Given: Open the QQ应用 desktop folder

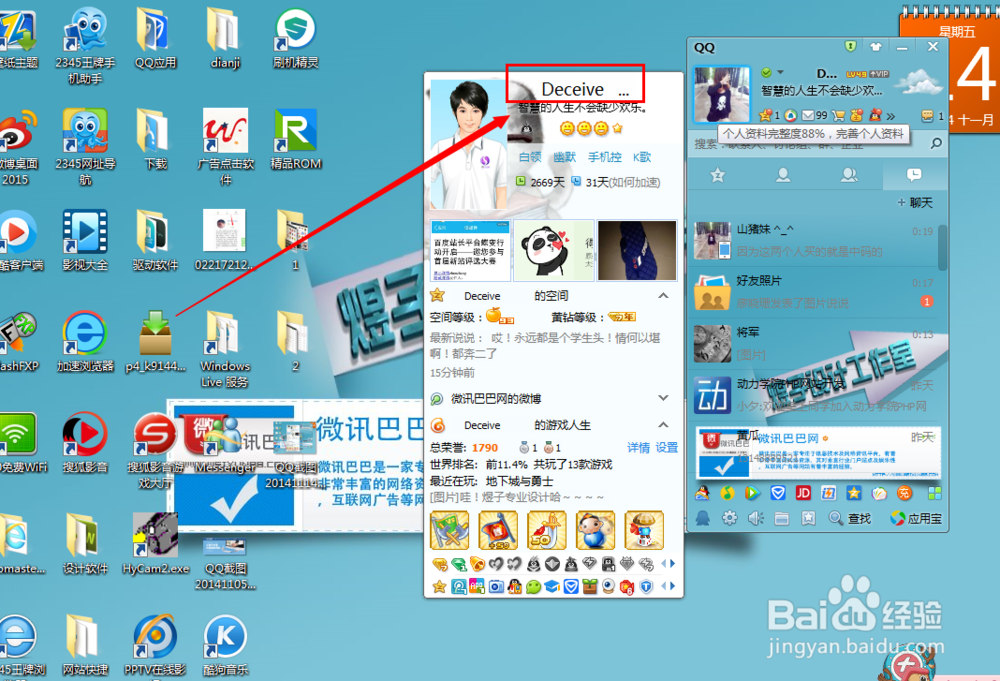Looking at the screenshot, I should click(155, 37).
